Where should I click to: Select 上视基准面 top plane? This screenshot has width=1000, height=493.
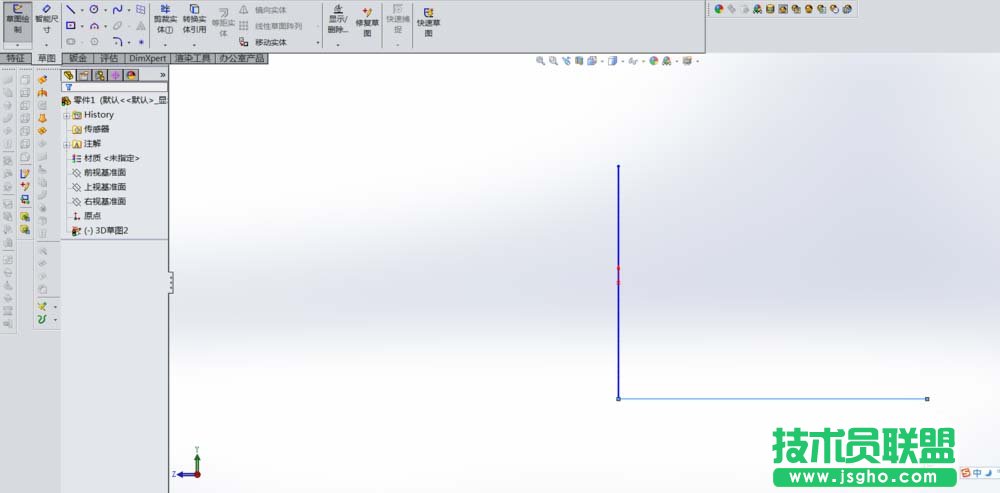coord(99,188)
